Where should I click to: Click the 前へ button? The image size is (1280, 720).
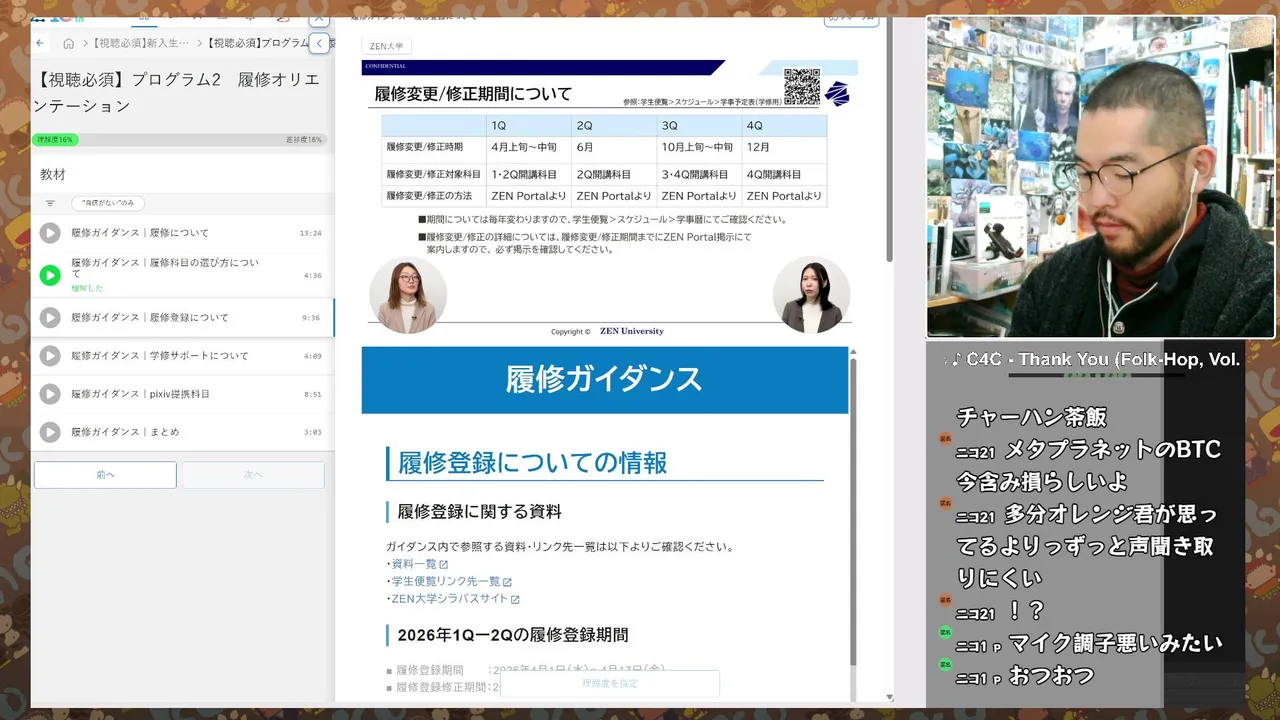tap(105, 475)
